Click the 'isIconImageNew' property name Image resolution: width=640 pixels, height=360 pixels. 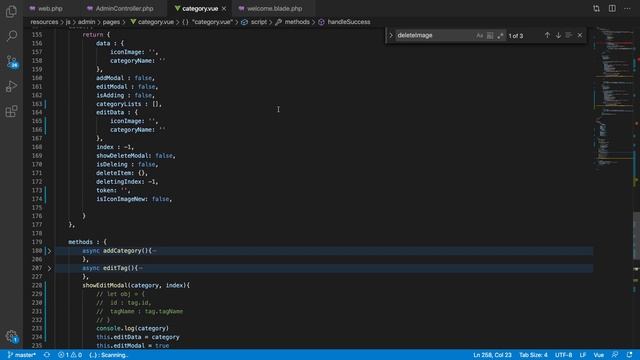(120, 199)
